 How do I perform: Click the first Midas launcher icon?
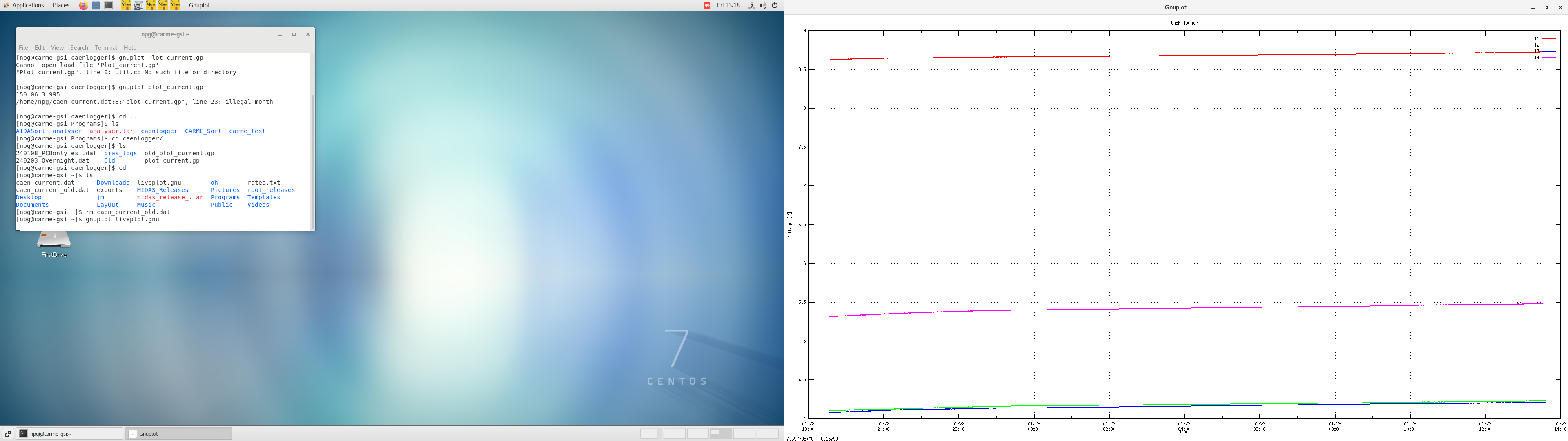click(x=126, y=5)
